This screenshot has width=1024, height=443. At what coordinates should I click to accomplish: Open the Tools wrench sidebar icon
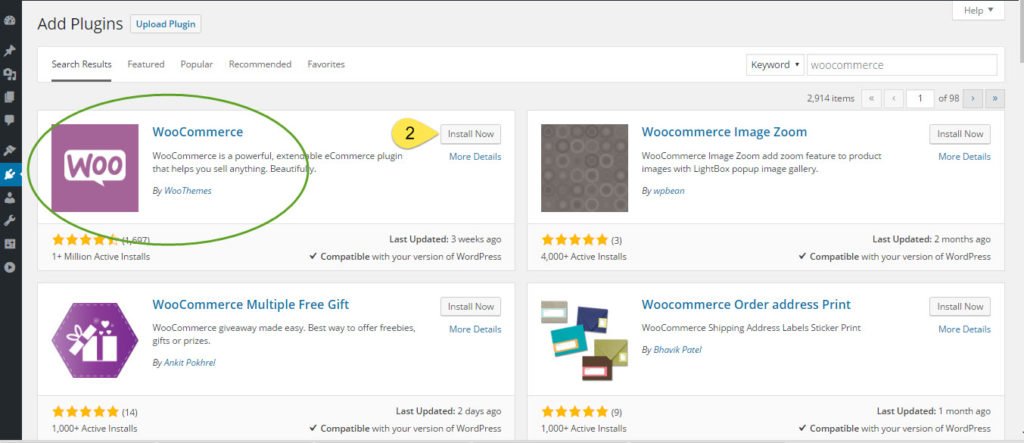(x=9, y=221)
